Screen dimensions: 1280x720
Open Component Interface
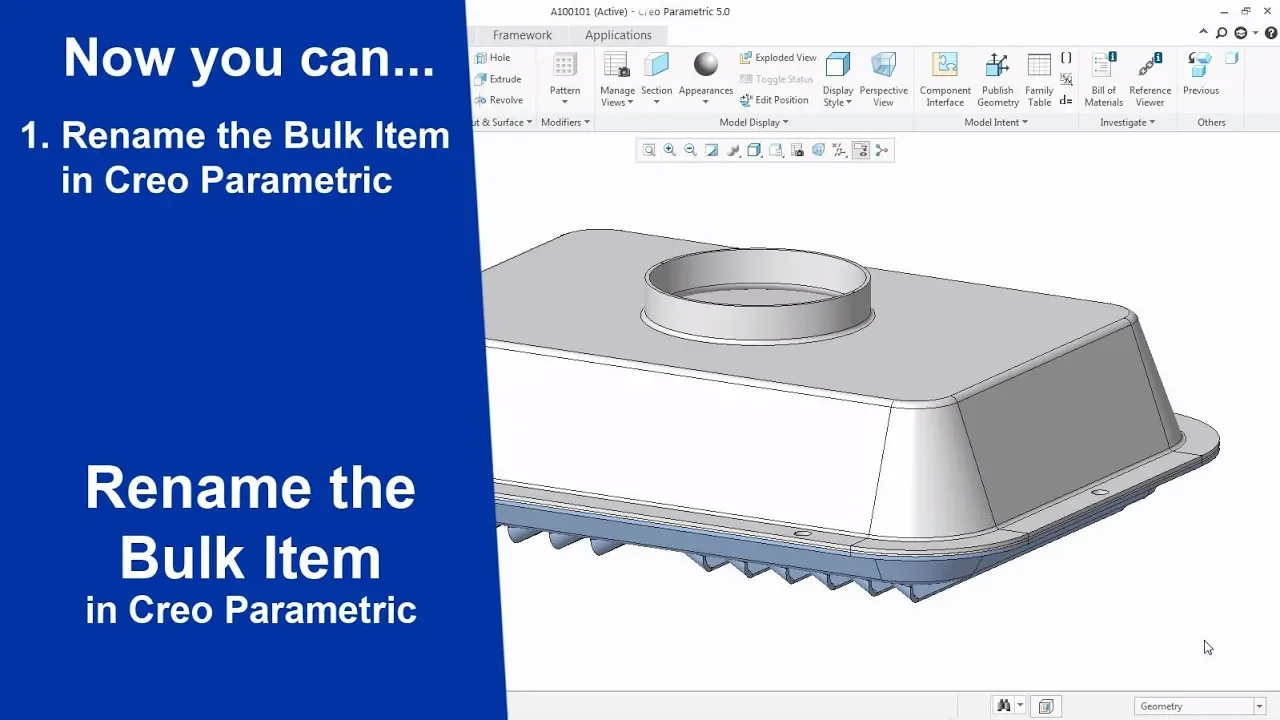coord(945,78)
